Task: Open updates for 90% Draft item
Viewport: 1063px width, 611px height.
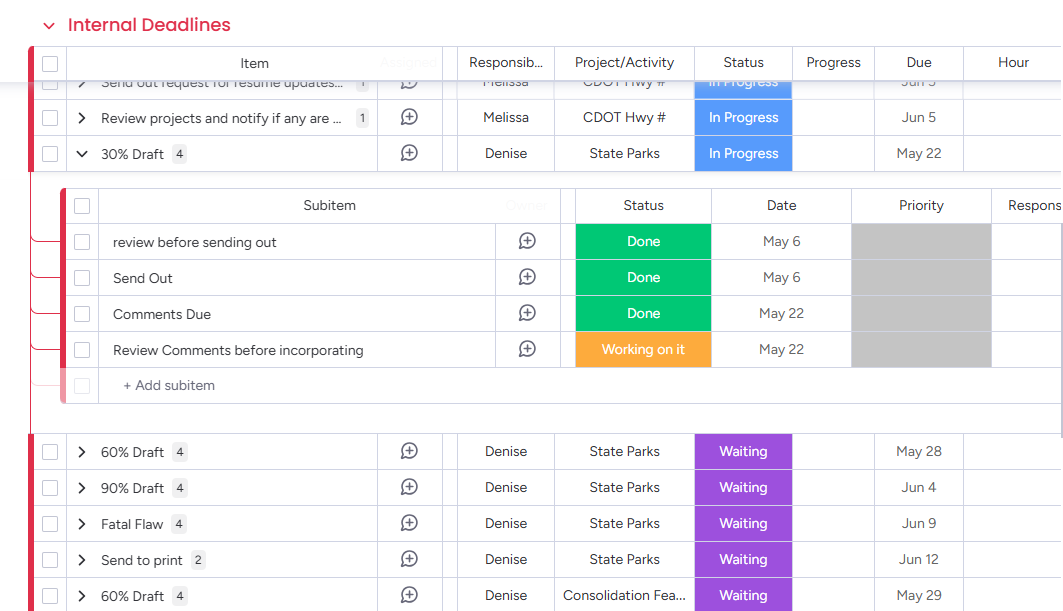Action: (409, 487)
